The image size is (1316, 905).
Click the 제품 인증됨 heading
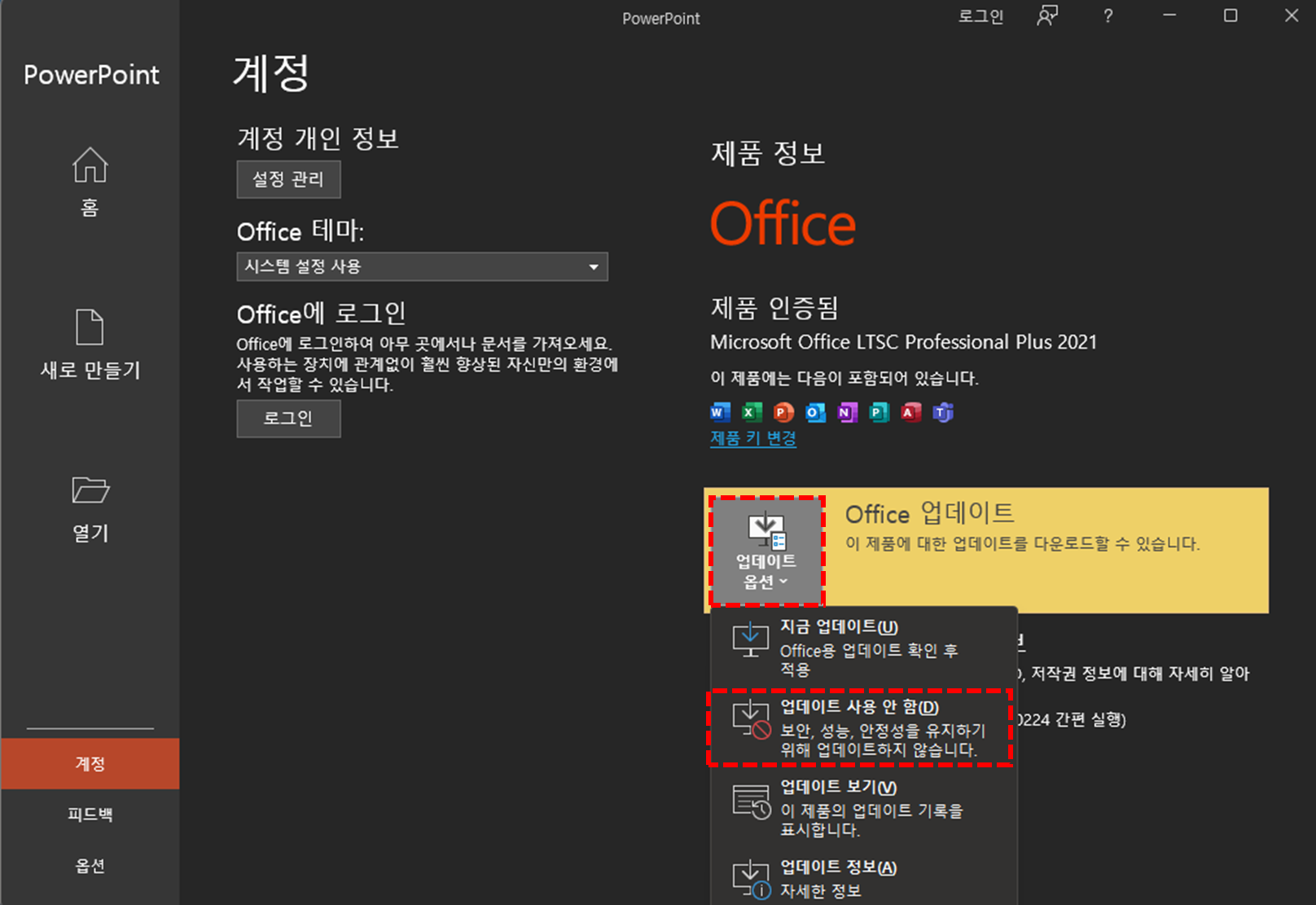pyautogui.click(x=774, y=308)
